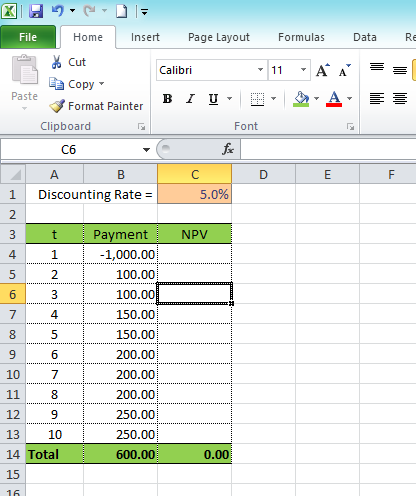This screenshot has width=416, height=496.
Task: Click the greyed-out Redo icon
Action: point(90,11)
